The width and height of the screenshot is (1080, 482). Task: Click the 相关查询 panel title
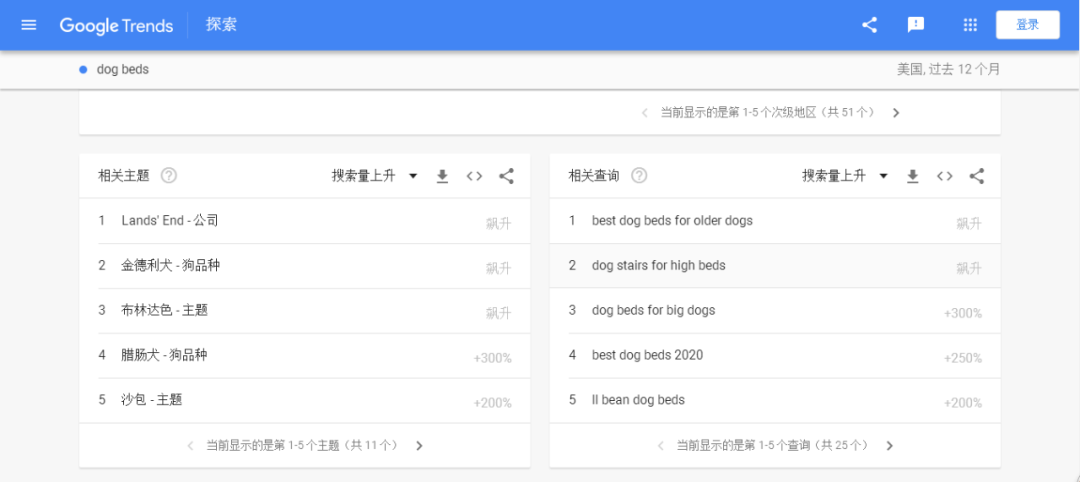point(594,176)
